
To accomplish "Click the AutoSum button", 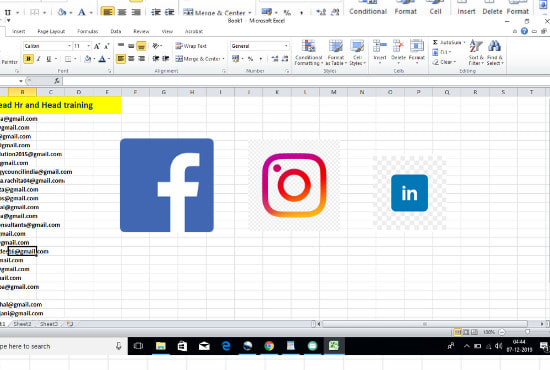I will pyautogui.click(x=449, y=42).
